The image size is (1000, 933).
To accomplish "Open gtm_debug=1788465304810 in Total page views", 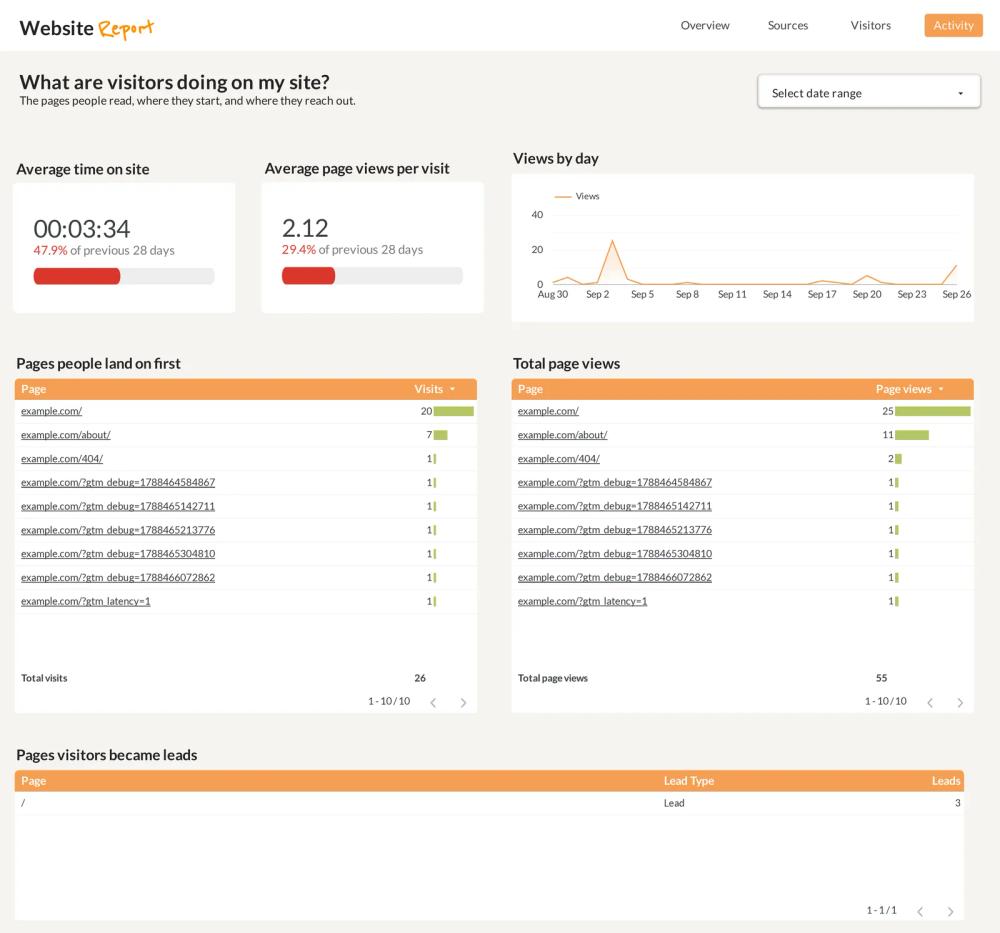I will tap(615, 554).
